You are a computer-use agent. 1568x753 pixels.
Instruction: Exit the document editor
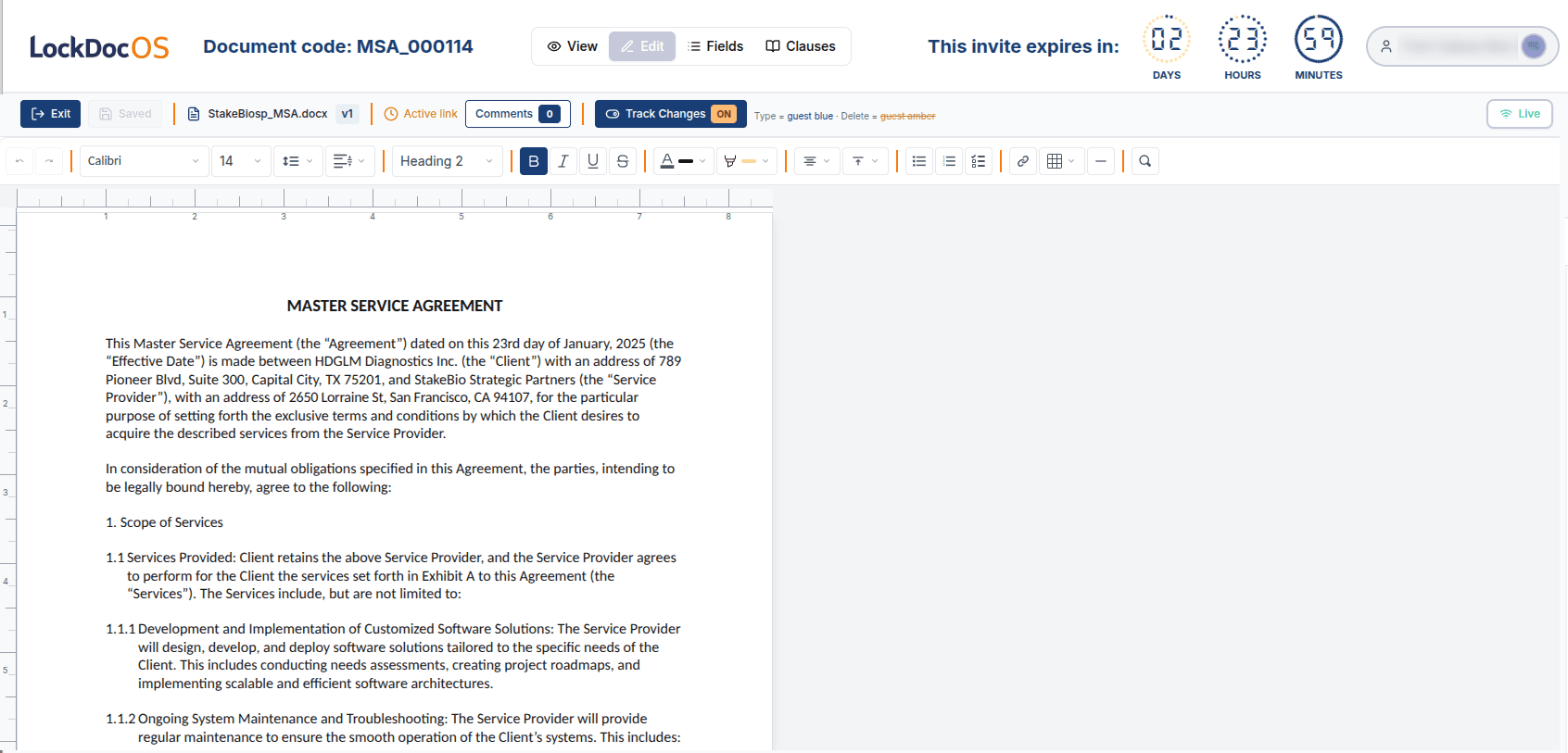[51, 114]
